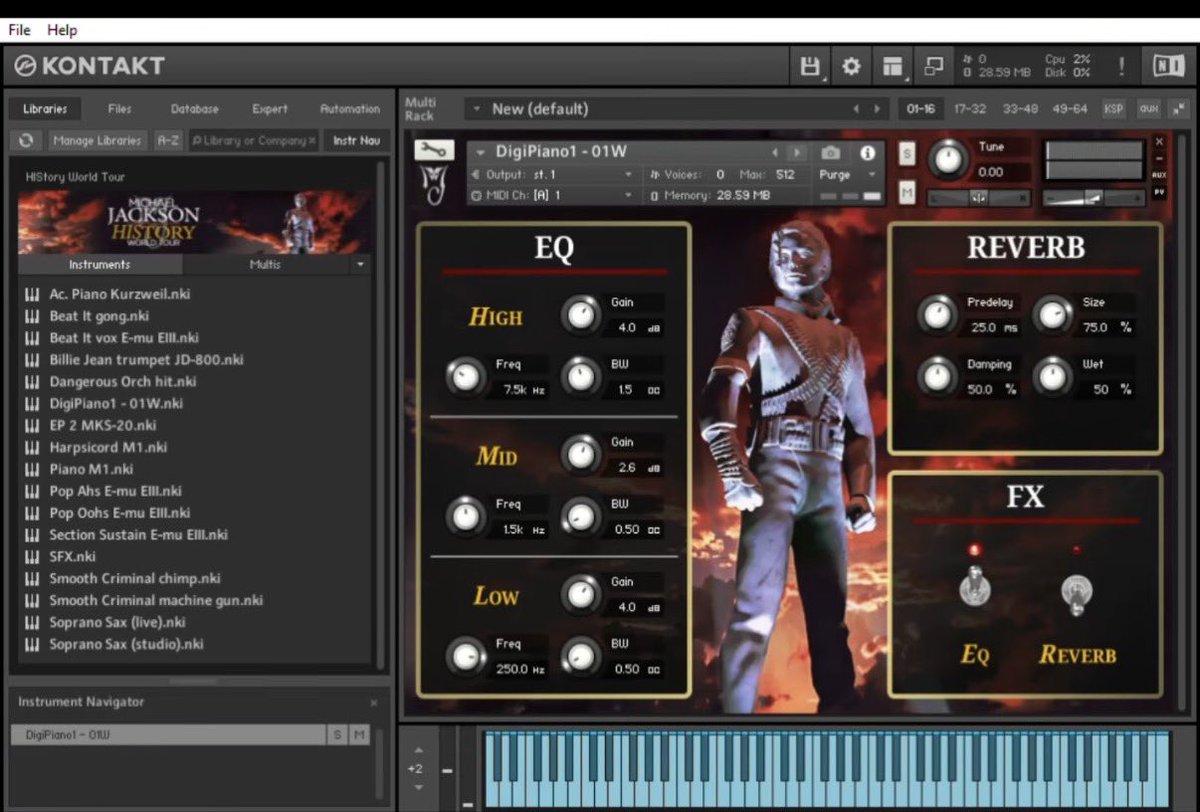Select Smooth Criminal chimp.nki
Screen dimensions: 1200x812
(135, 579)
